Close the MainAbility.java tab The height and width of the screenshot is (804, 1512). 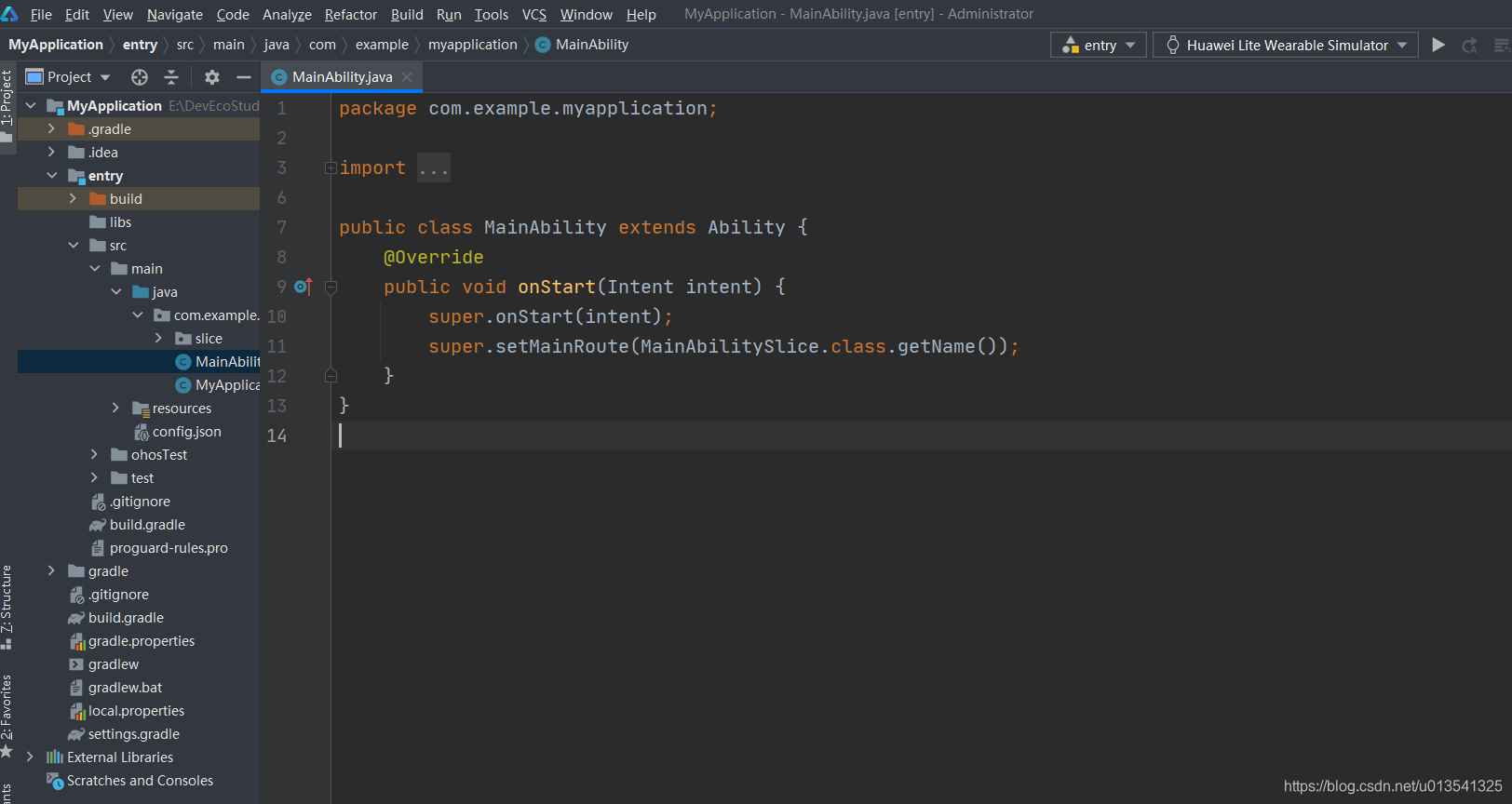click(x=407, y=77)
